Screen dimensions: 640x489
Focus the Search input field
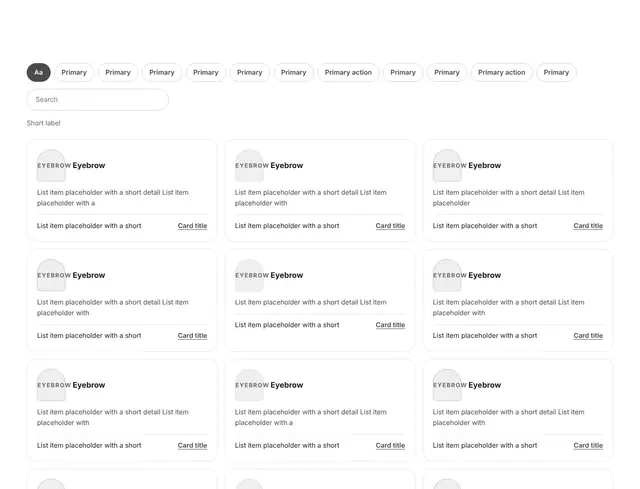click(x=98, y=100)
